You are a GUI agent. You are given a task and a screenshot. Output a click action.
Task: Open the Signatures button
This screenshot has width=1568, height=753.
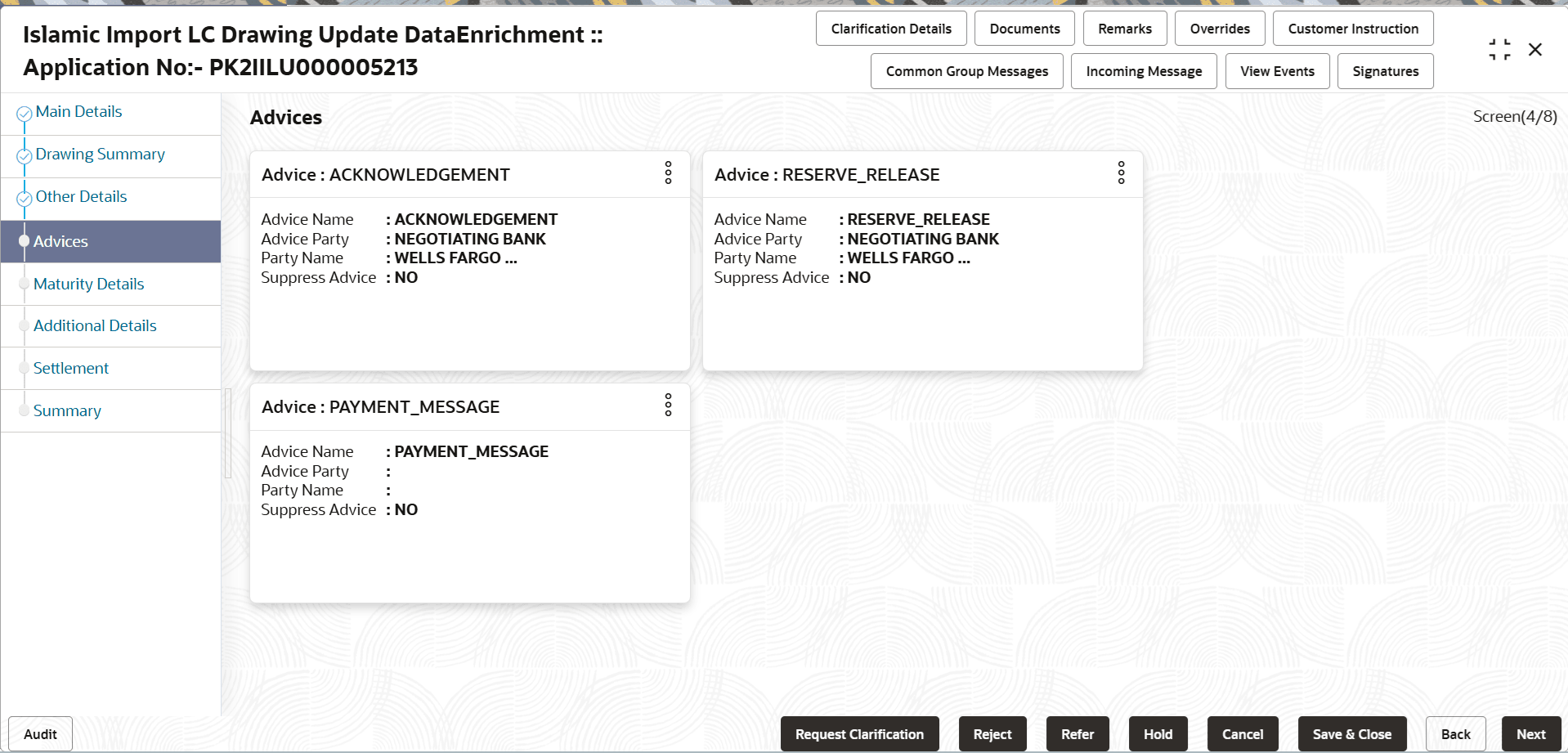[1385, 71]
